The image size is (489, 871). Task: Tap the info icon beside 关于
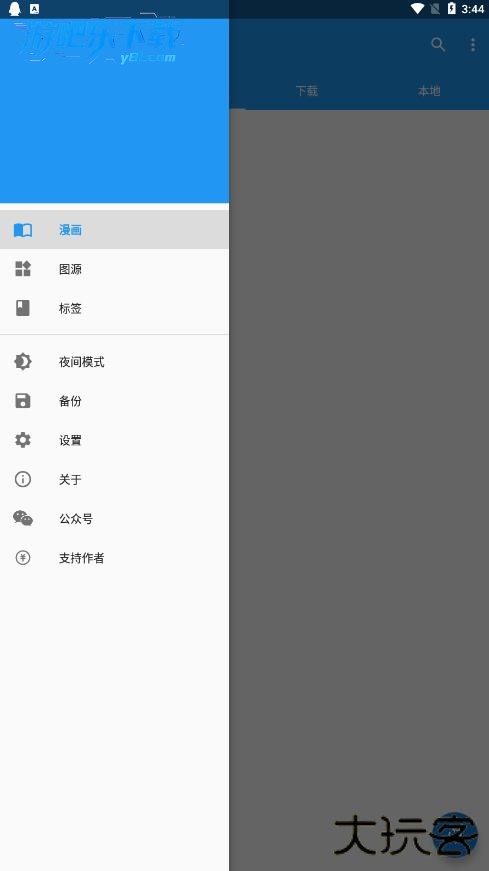pyautogui.click(x=23, y=479)
